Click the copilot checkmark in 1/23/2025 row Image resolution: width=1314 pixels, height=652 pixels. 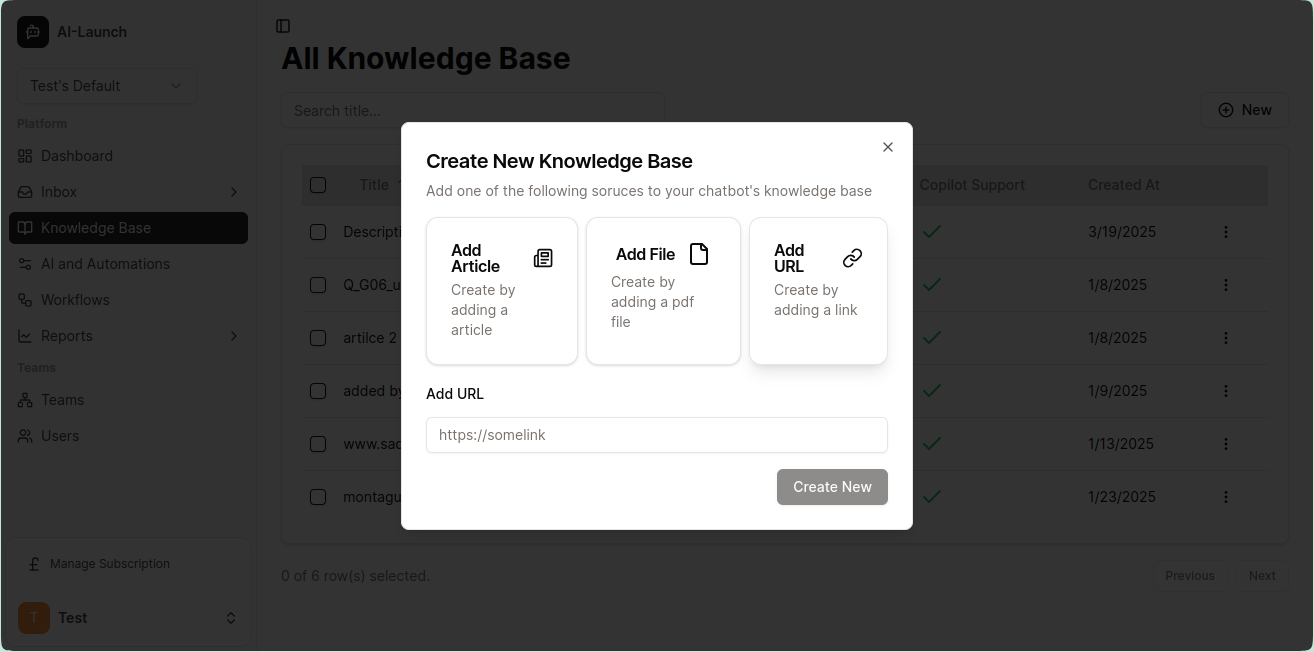[x=932, y=497]
